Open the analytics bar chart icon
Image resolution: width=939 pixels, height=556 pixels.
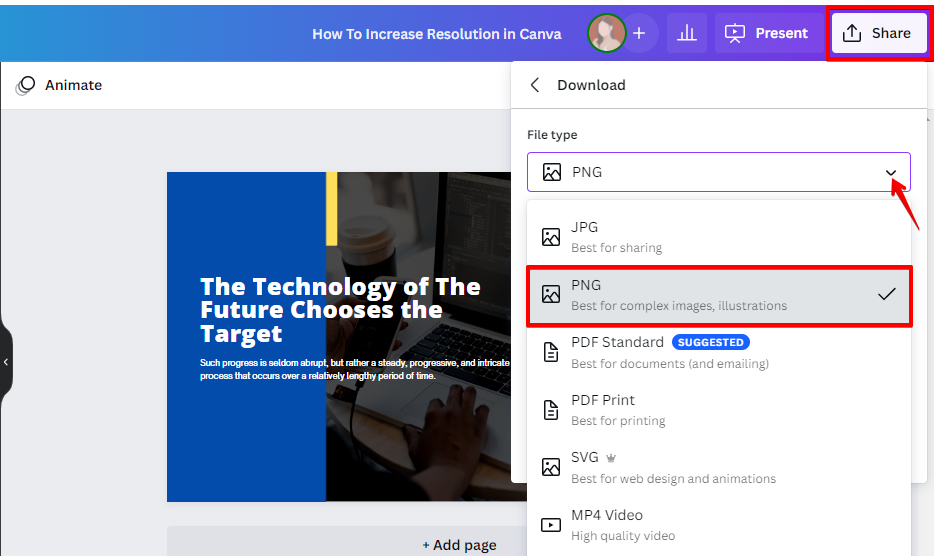[x=686, y=33]
